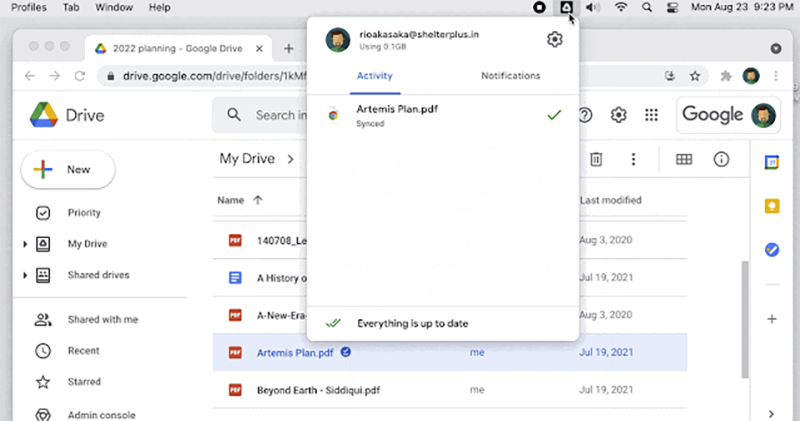Viewport: 800px width, 421px height.
Task: Get add-ons with plus icon
Action: click(x=771, y=319)
